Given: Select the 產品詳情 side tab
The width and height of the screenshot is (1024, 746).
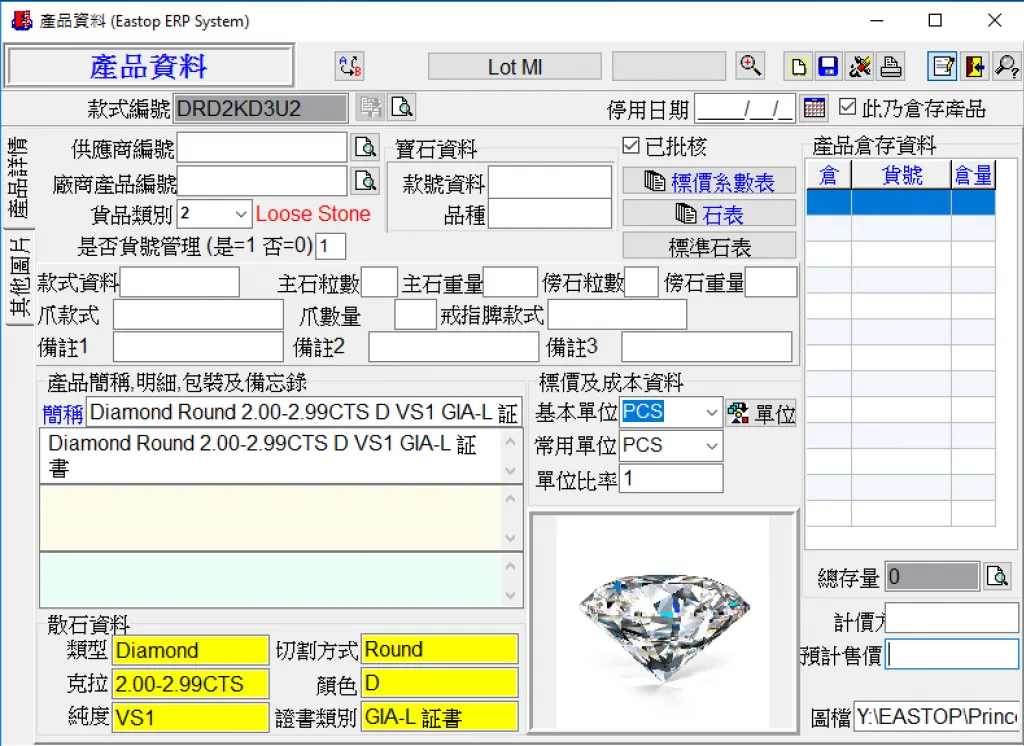Looking at the screenshot, I should click(x=17, y=180).
